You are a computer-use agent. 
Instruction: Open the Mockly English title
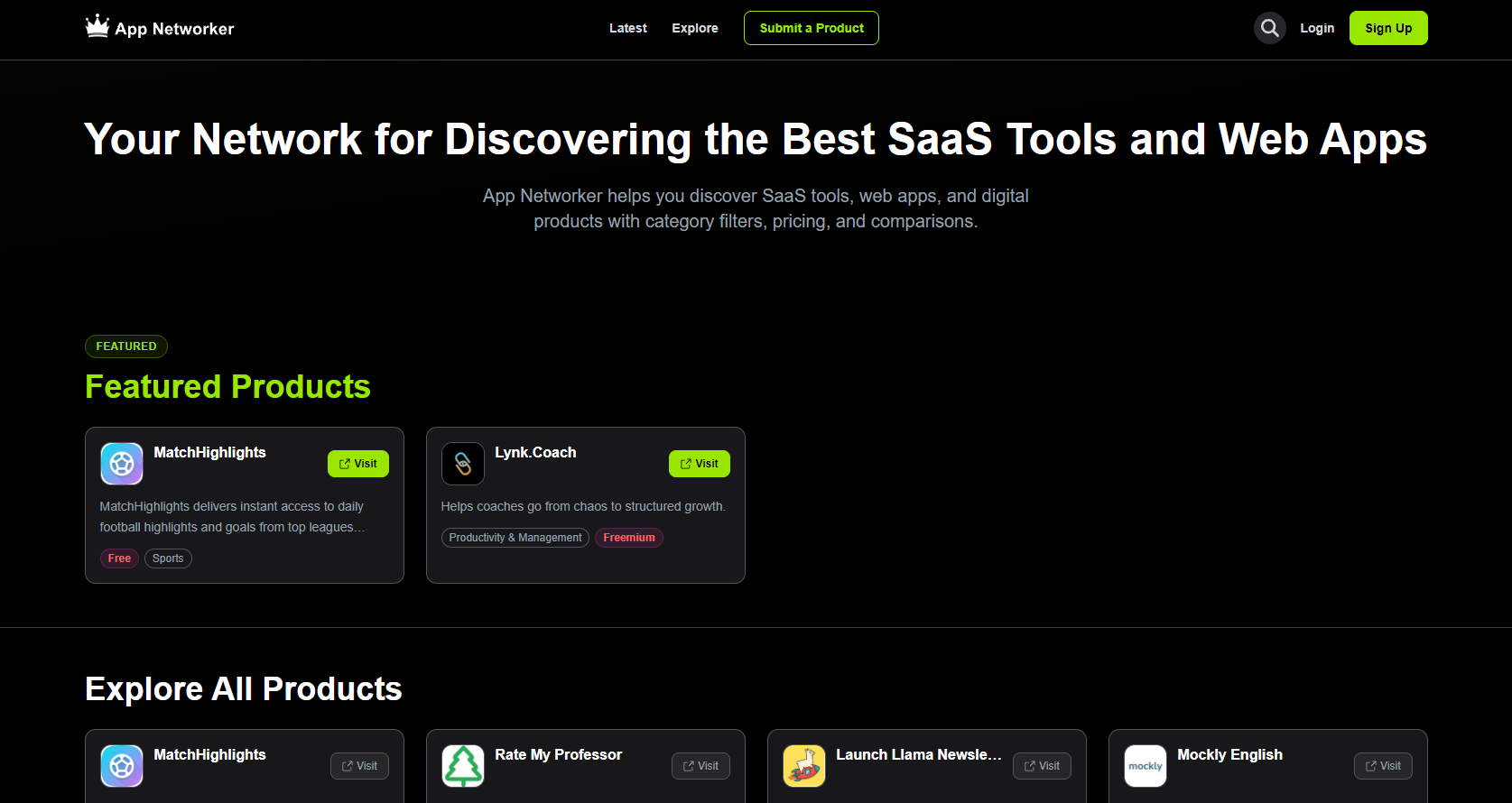coord(1229,754)
